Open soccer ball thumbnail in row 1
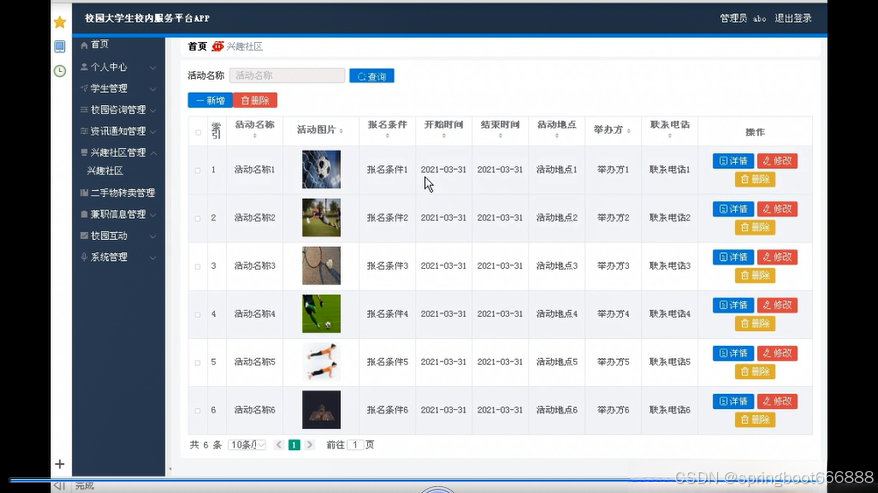The width and height of the screenshot is (878, 493). coord(321,169)
